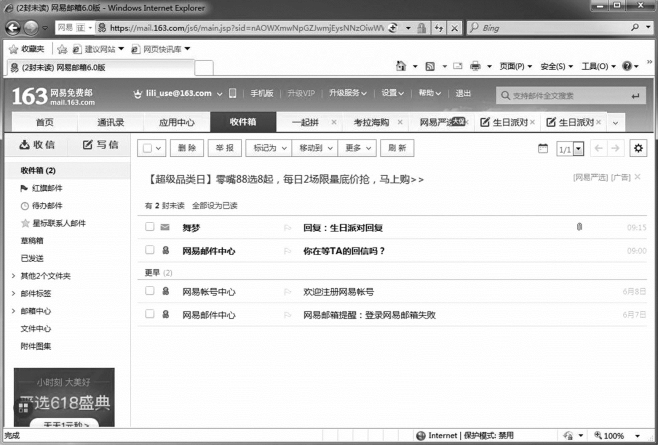
Task: Click the 严选618盛典 ad thumbnail
Action: click(x=64, y=397)
